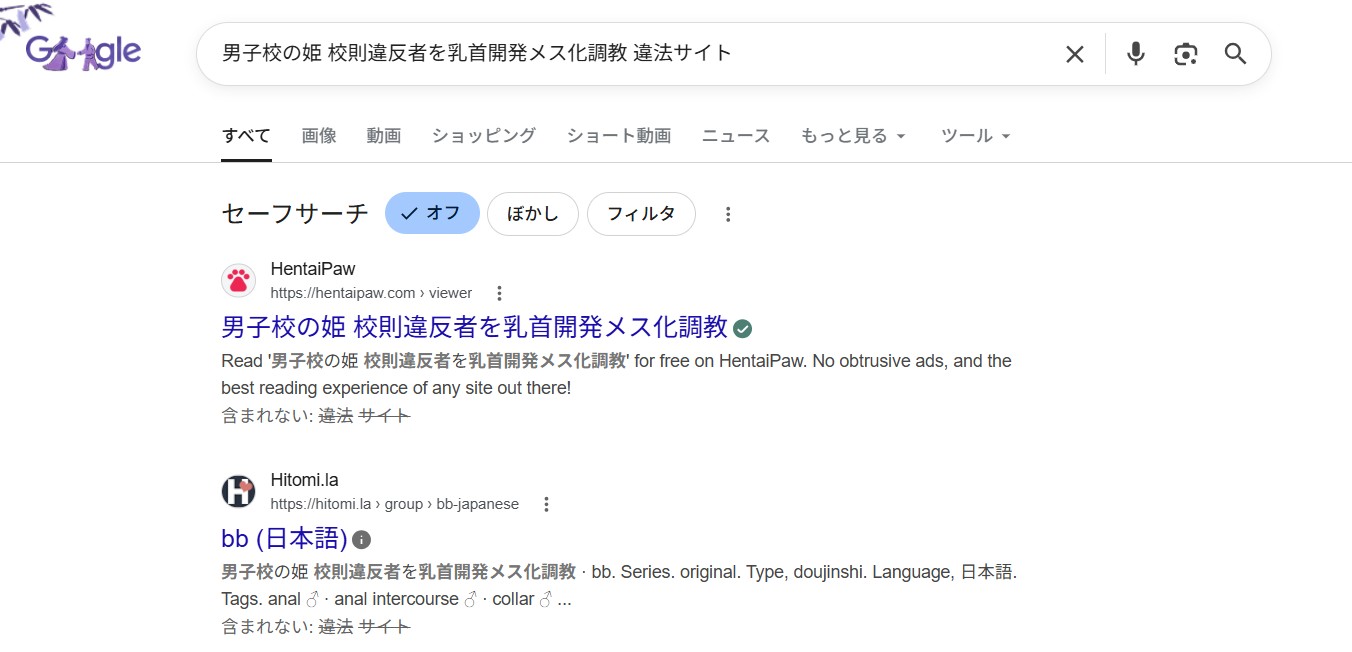
Task: Switch to the 動画 tab
Action: pos(384,136)
